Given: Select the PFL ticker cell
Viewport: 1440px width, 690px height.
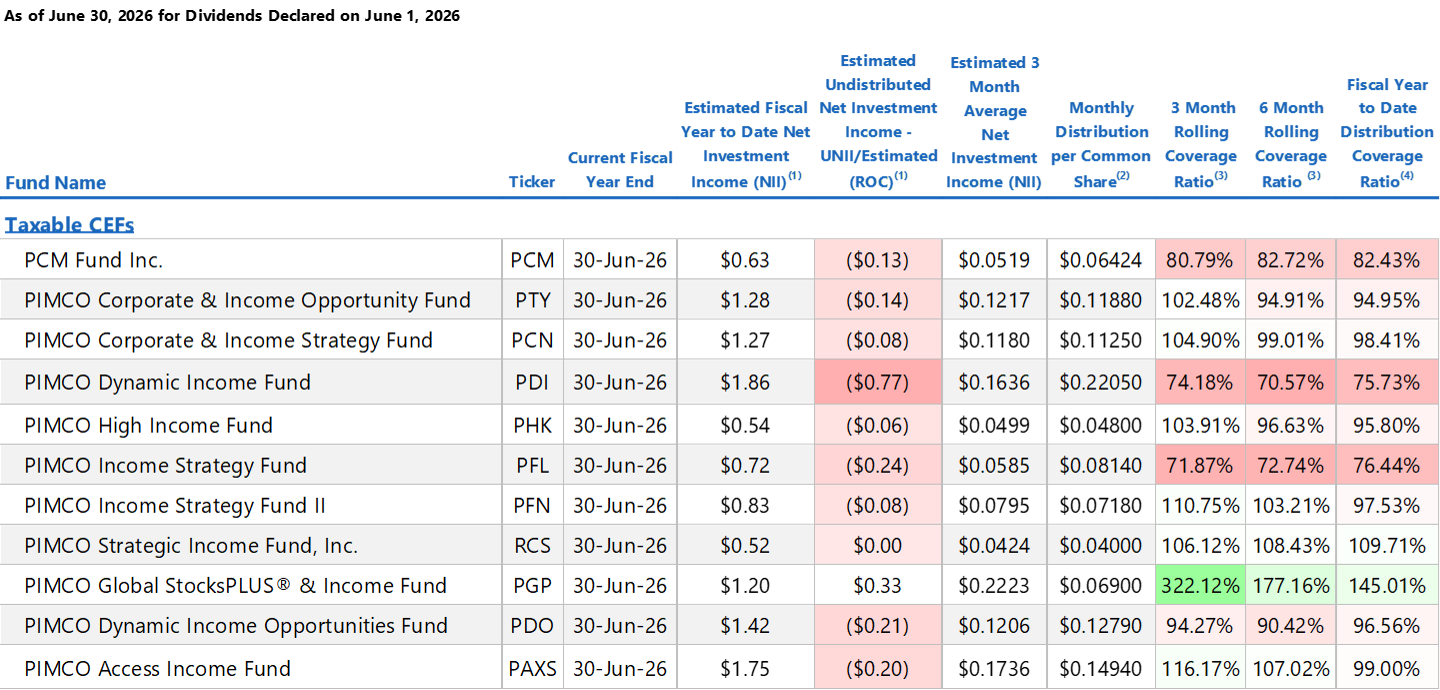Looking at the screenshot, I should point(532,465).
